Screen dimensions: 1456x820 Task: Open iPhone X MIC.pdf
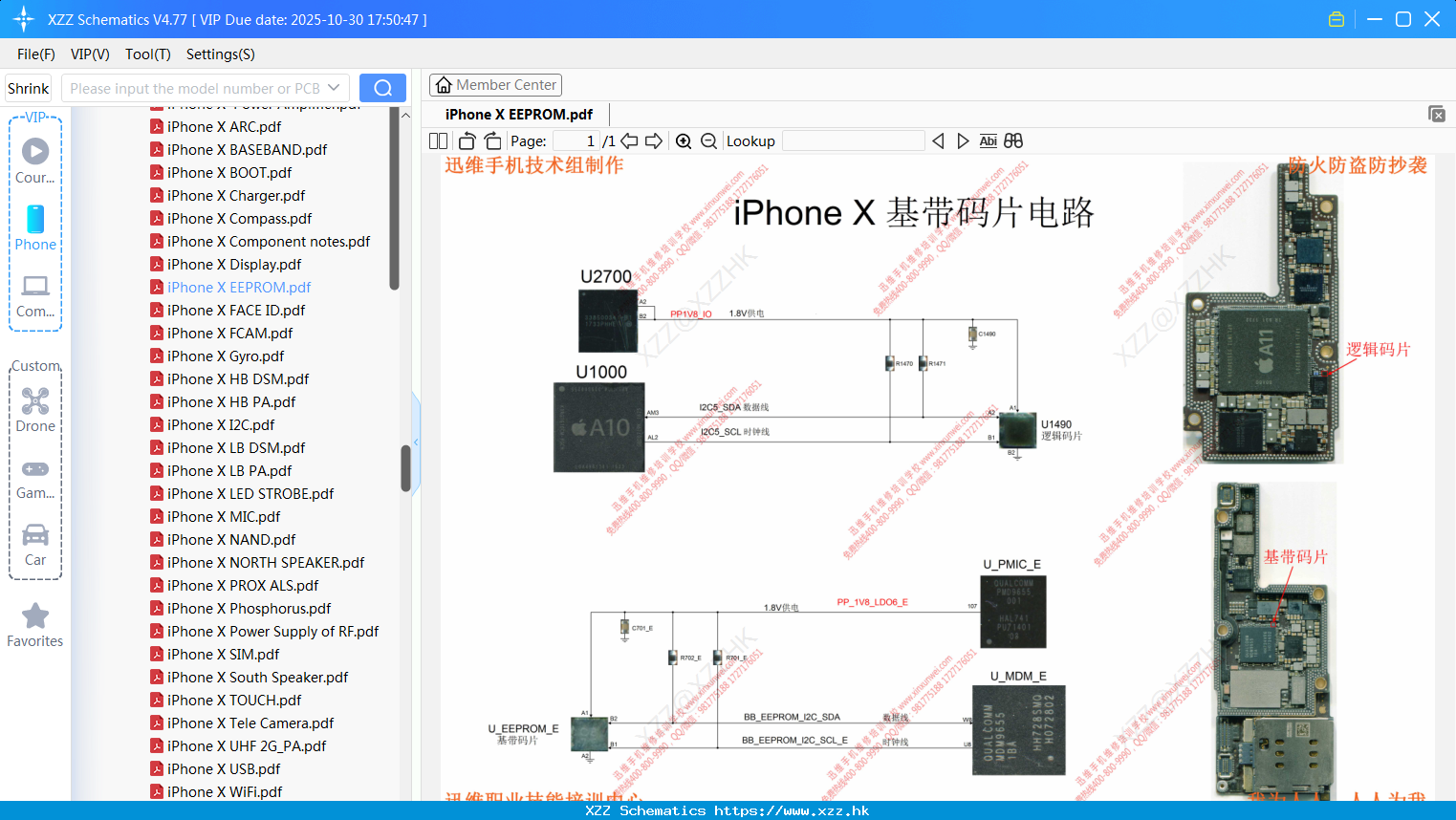click(224, 516)
